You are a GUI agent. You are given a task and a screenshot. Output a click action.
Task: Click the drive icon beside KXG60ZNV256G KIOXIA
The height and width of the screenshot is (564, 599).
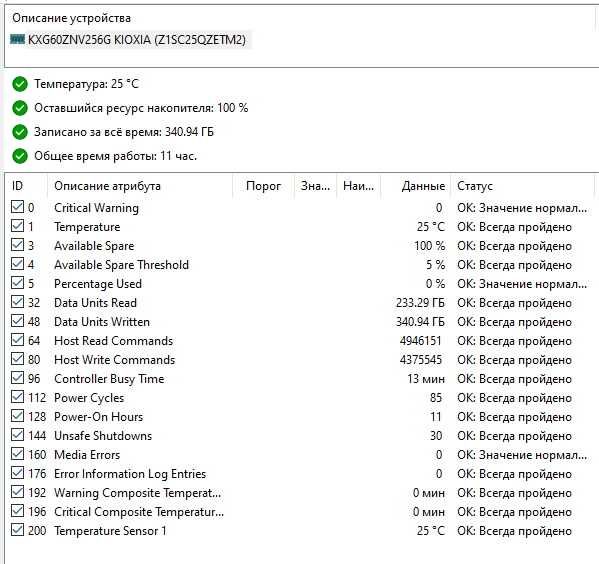[x=17, y=39]
